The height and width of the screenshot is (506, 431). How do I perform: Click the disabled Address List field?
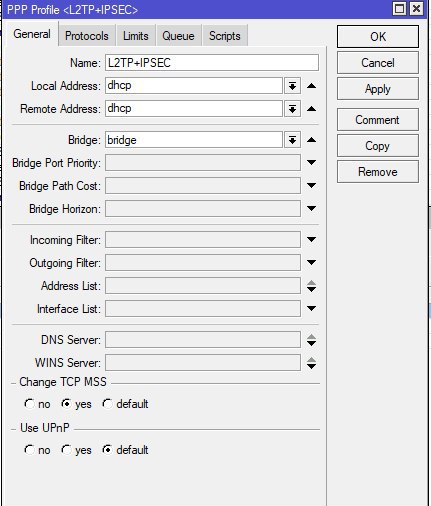click(203, 286)
